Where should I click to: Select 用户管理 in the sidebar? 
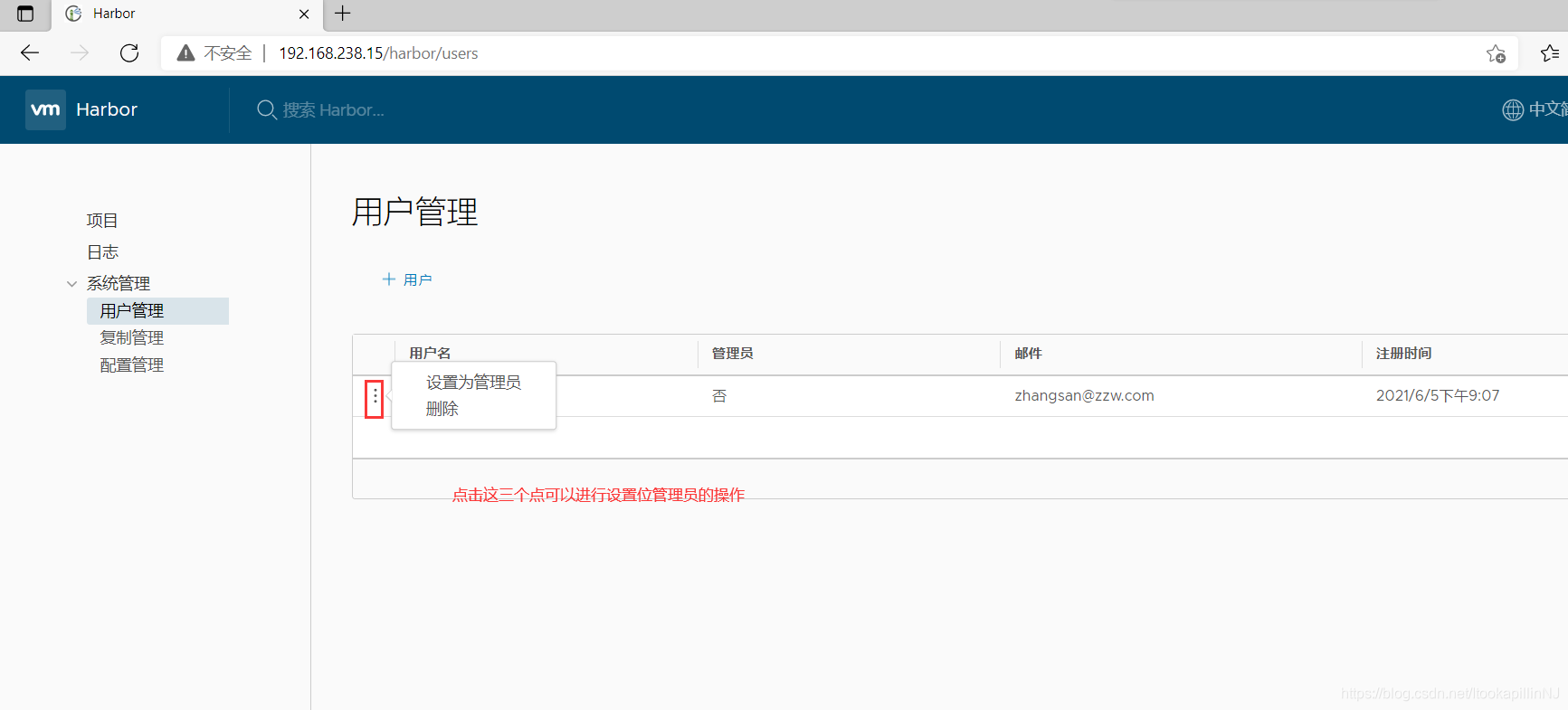pyautogui.click(x=157, y=311)
